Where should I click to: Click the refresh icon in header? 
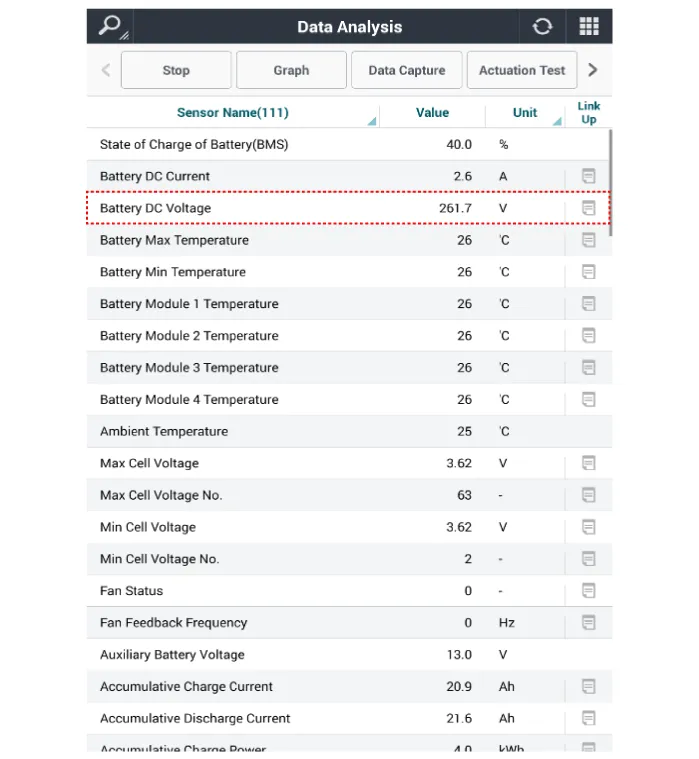(x=542, y=27)
